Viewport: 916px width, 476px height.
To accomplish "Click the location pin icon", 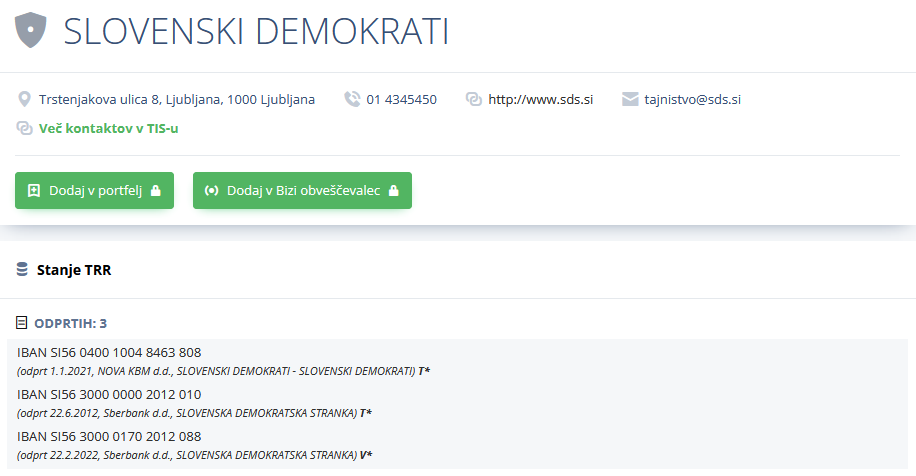I will (x=24, y=99).
